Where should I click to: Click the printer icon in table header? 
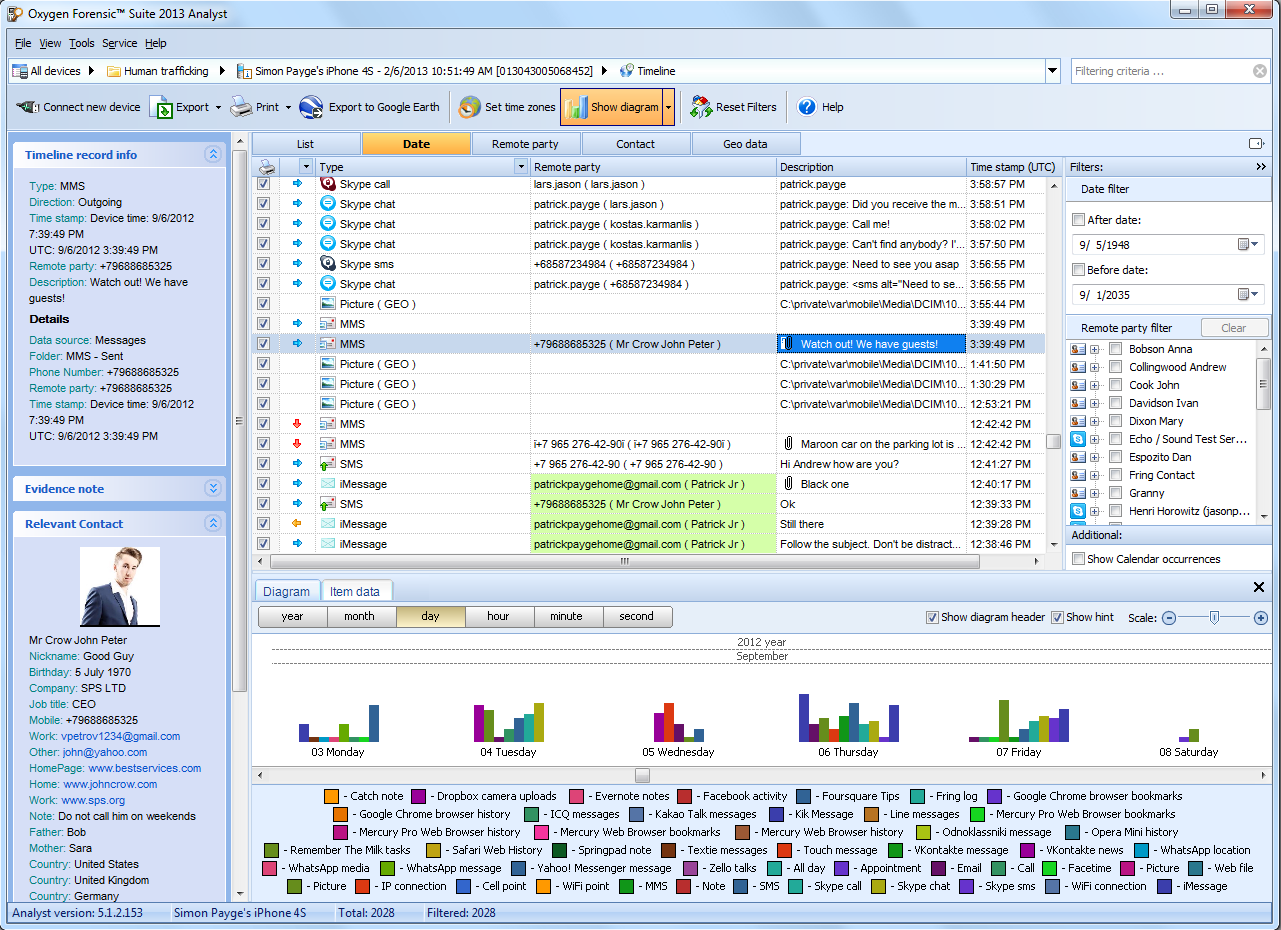(x=266, y=167)
